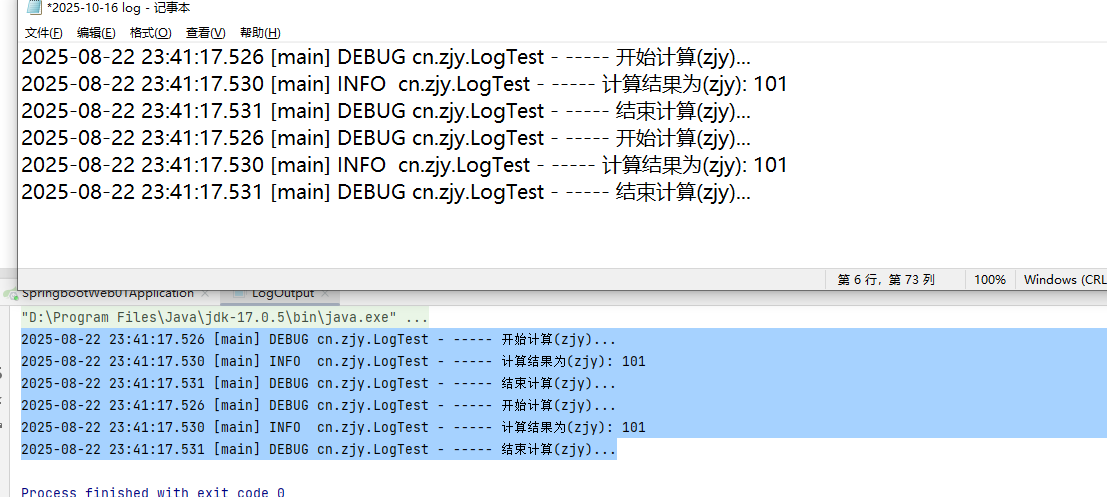The width and height of the screenshot is (1107, 497).
Task: Open the 查看(V) menu
Action: tap(205, 33)
